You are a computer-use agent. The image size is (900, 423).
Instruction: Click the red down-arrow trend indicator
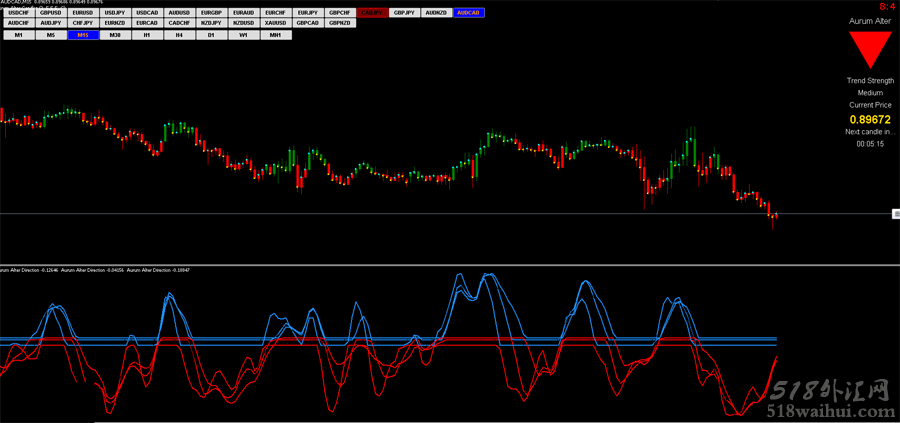(869, 49)
